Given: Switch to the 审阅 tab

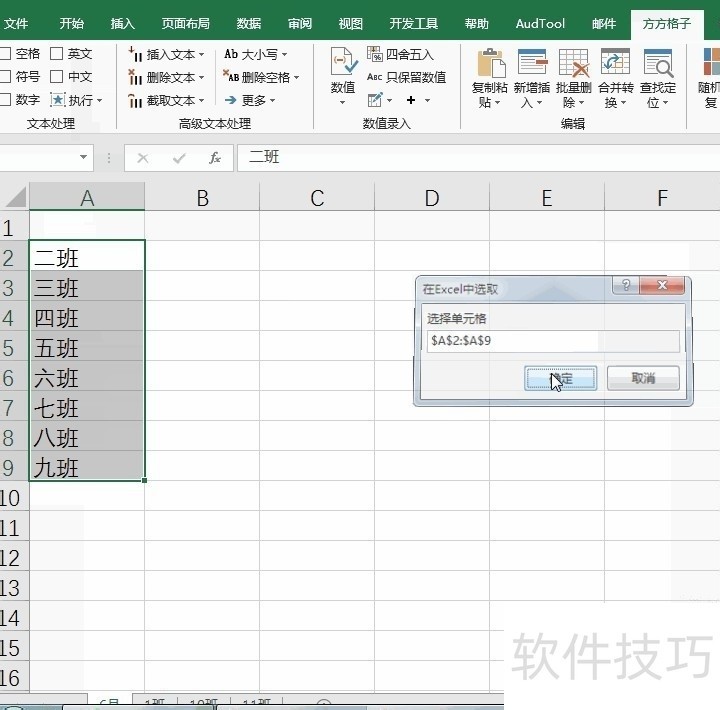Looking at the screenshot, I should point(300,24).
